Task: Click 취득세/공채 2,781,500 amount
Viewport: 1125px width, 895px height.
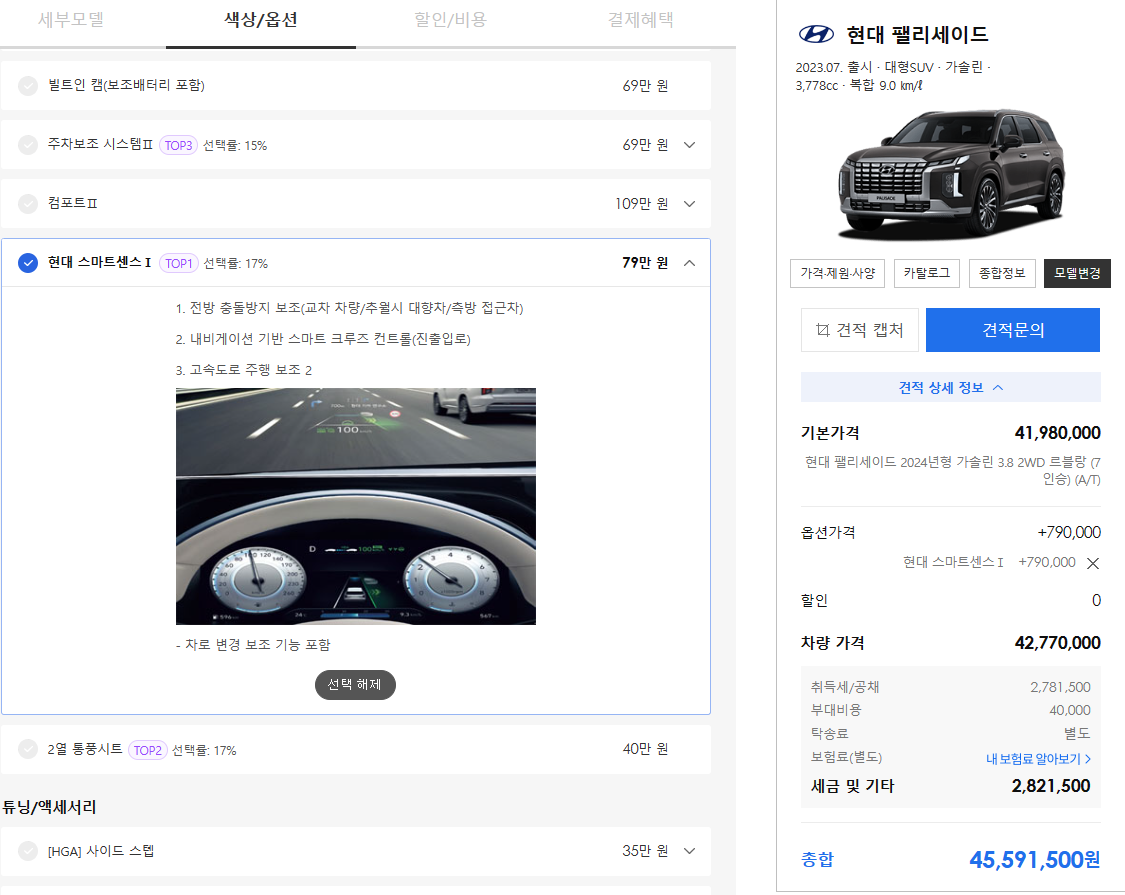Action: point(1060,687)
